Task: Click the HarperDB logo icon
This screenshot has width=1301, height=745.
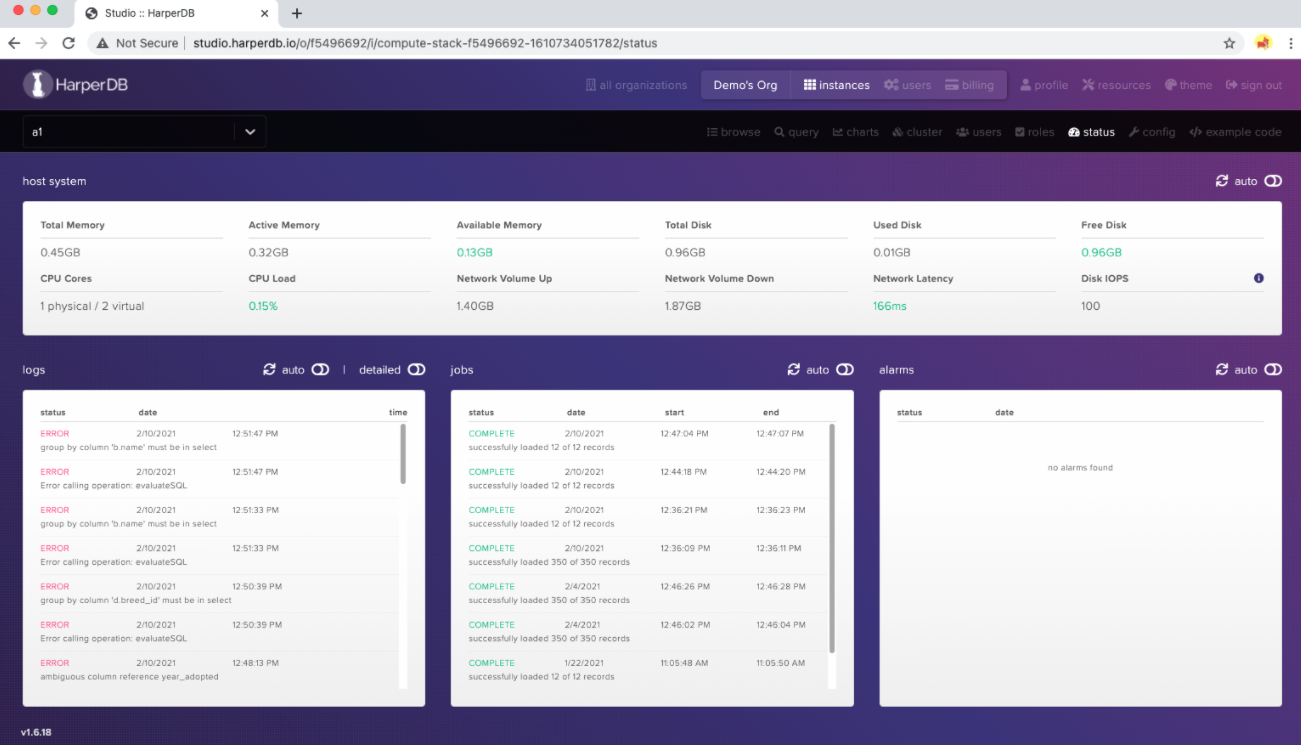Action: point(38,85)
